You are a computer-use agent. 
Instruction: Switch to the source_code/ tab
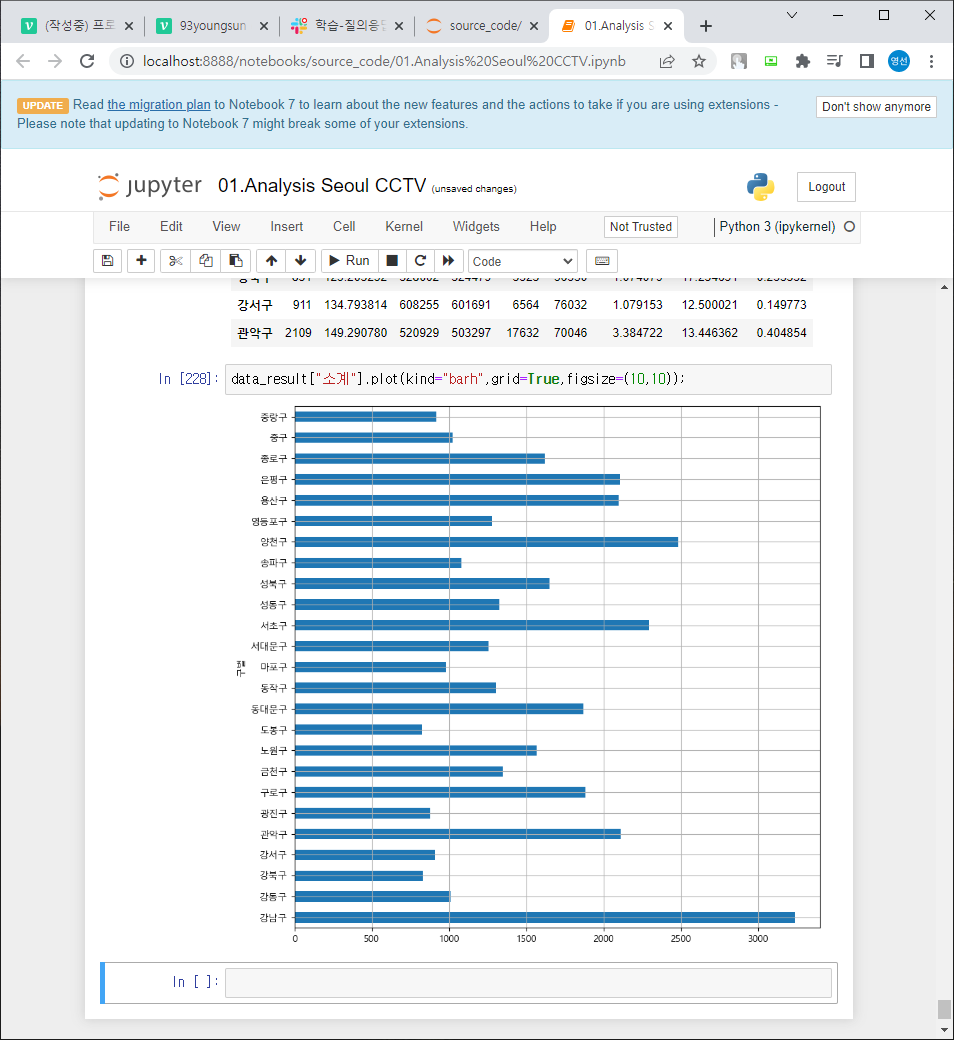[x=484, y=26]
